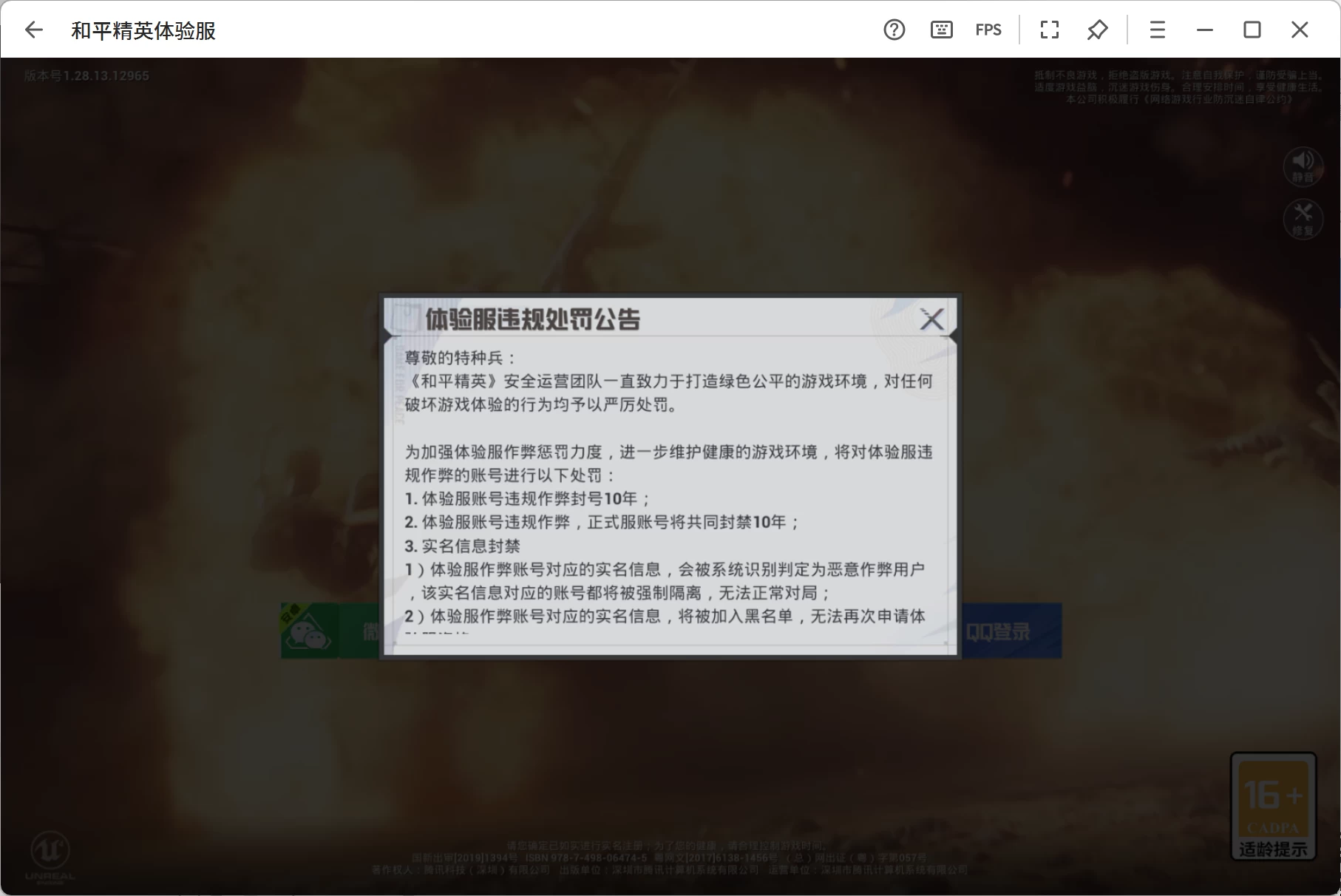Open the hamburger menu
The height and width of the screenshot is (896, 1341).
click(1157, 30)
